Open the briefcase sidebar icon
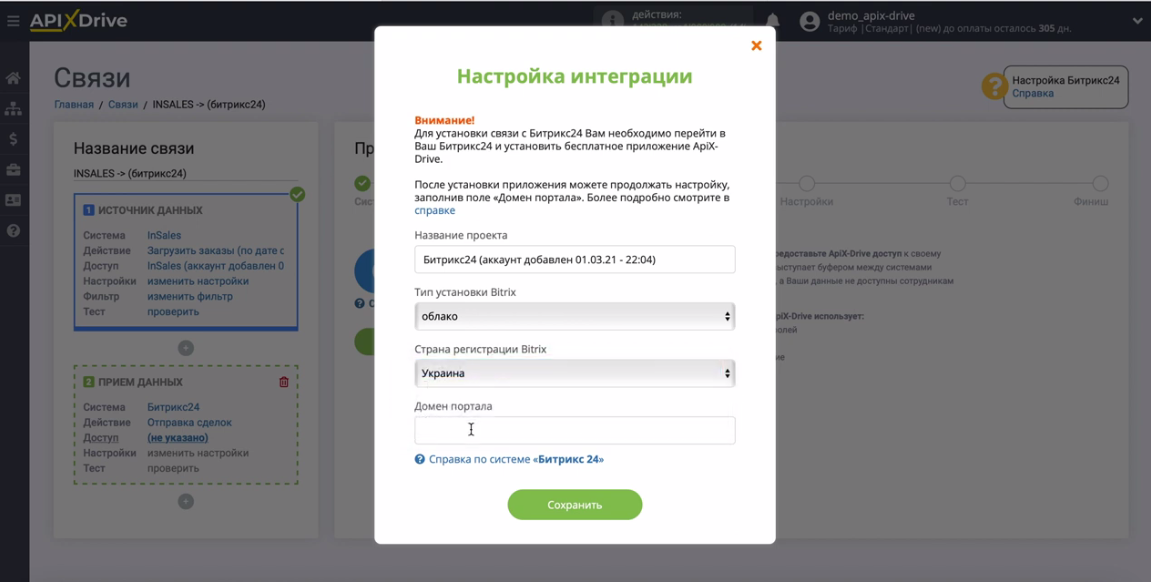This screenshot has height=582, width=1151. pyautogui.click(x=13, y=170)
